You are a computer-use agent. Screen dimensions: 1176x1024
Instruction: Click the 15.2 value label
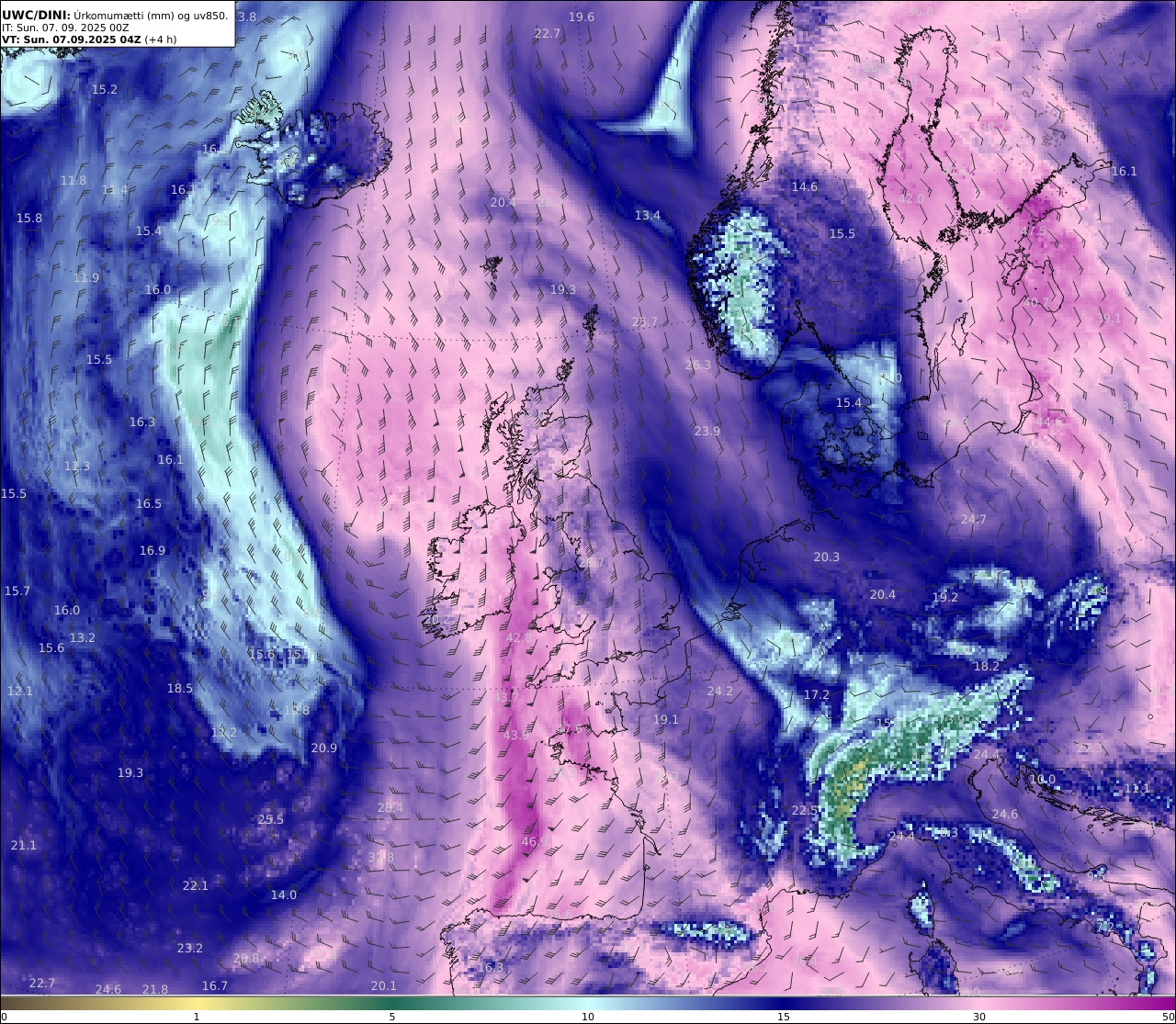(105, 90)
